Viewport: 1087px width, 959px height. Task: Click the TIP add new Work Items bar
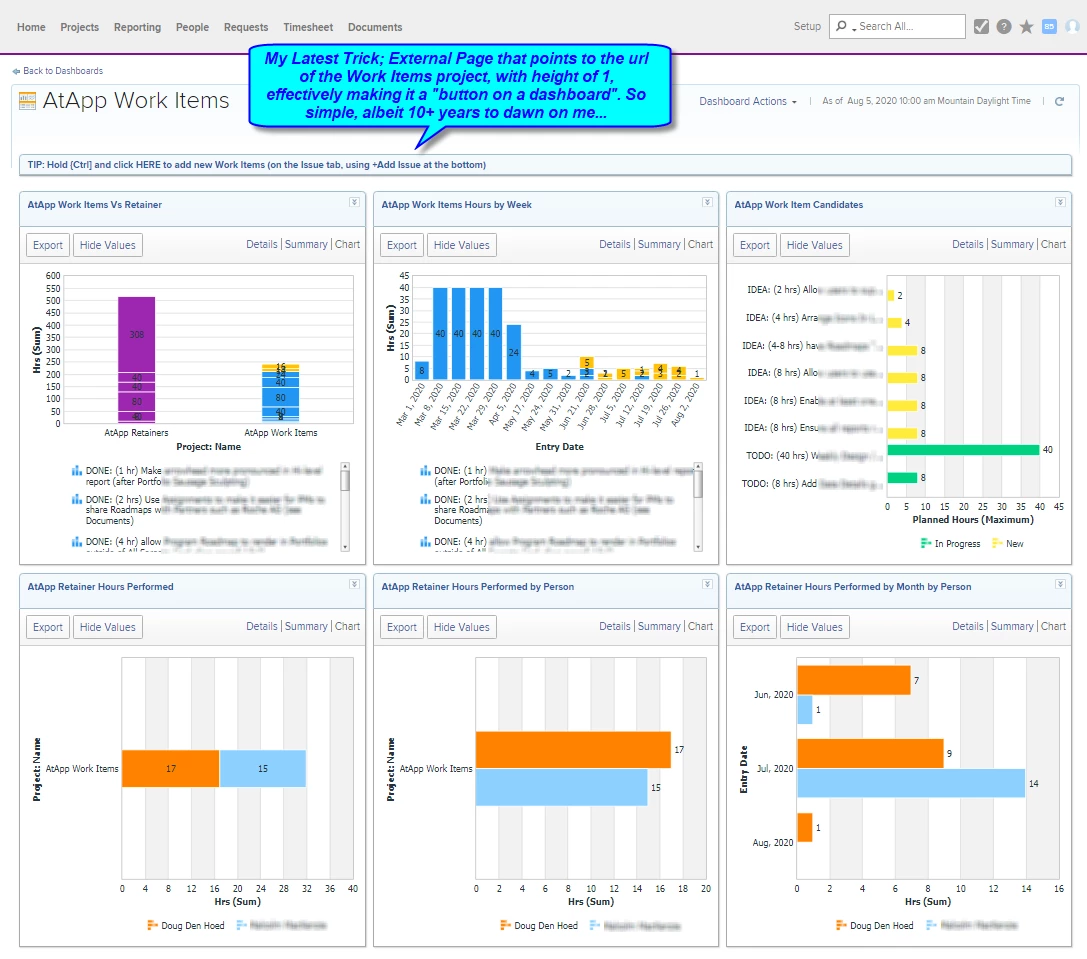(545, 165)
